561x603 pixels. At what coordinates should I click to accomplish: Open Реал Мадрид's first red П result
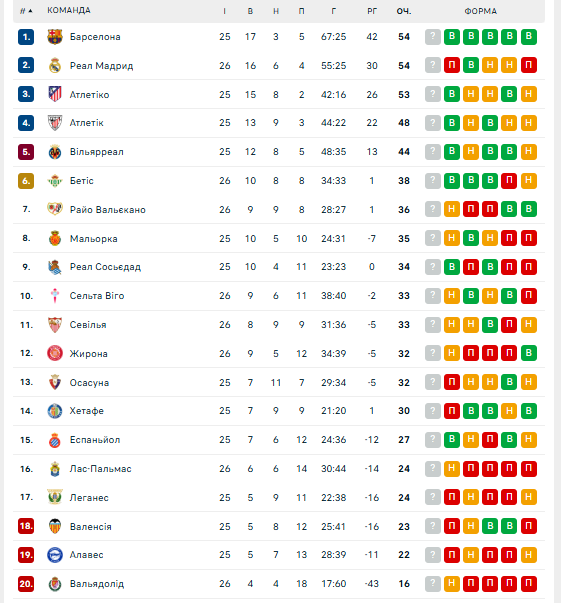click(x=452, y=65)
